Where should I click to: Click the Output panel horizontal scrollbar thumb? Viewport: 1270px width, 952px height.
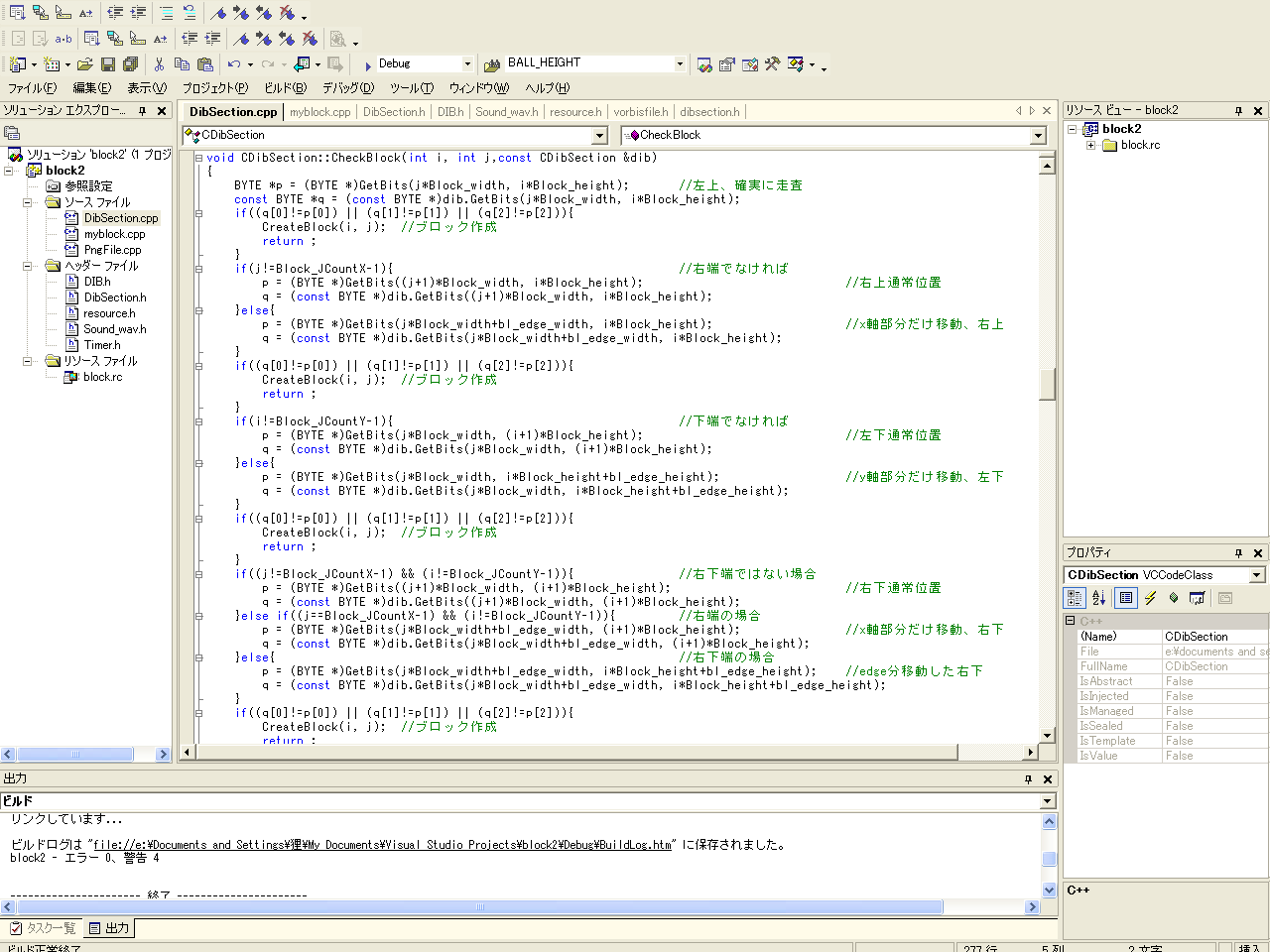[480, 906]
